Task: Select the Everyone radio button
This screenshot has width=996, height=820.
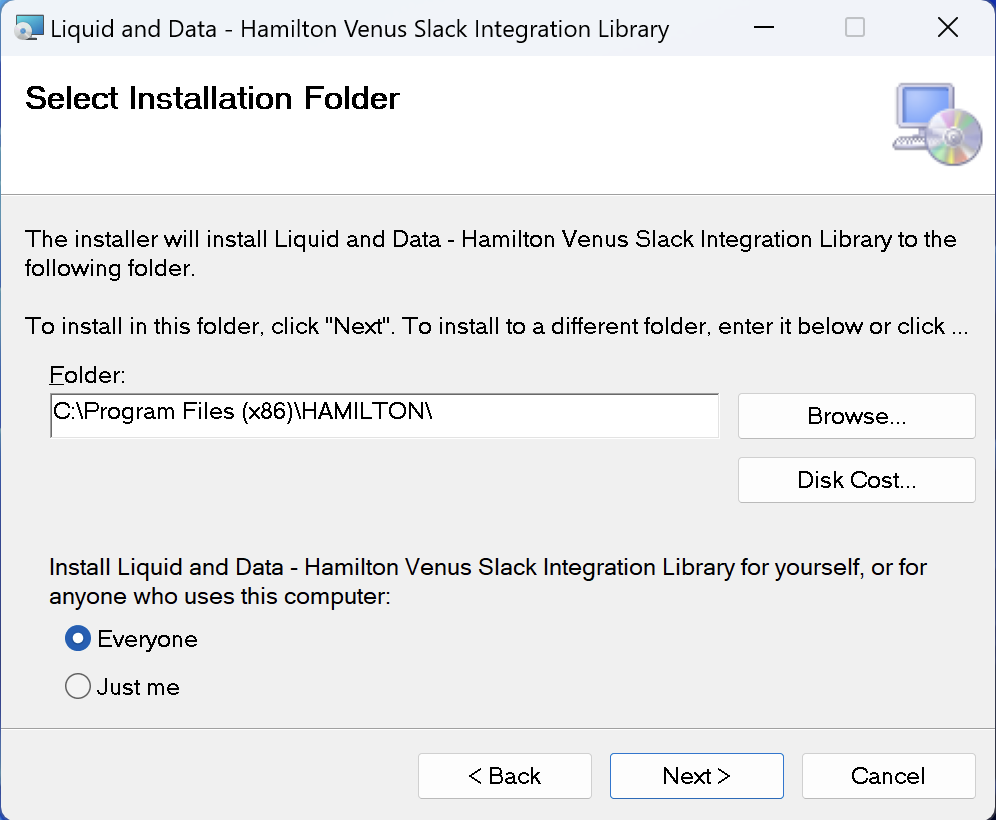Action: pos(77,638)
